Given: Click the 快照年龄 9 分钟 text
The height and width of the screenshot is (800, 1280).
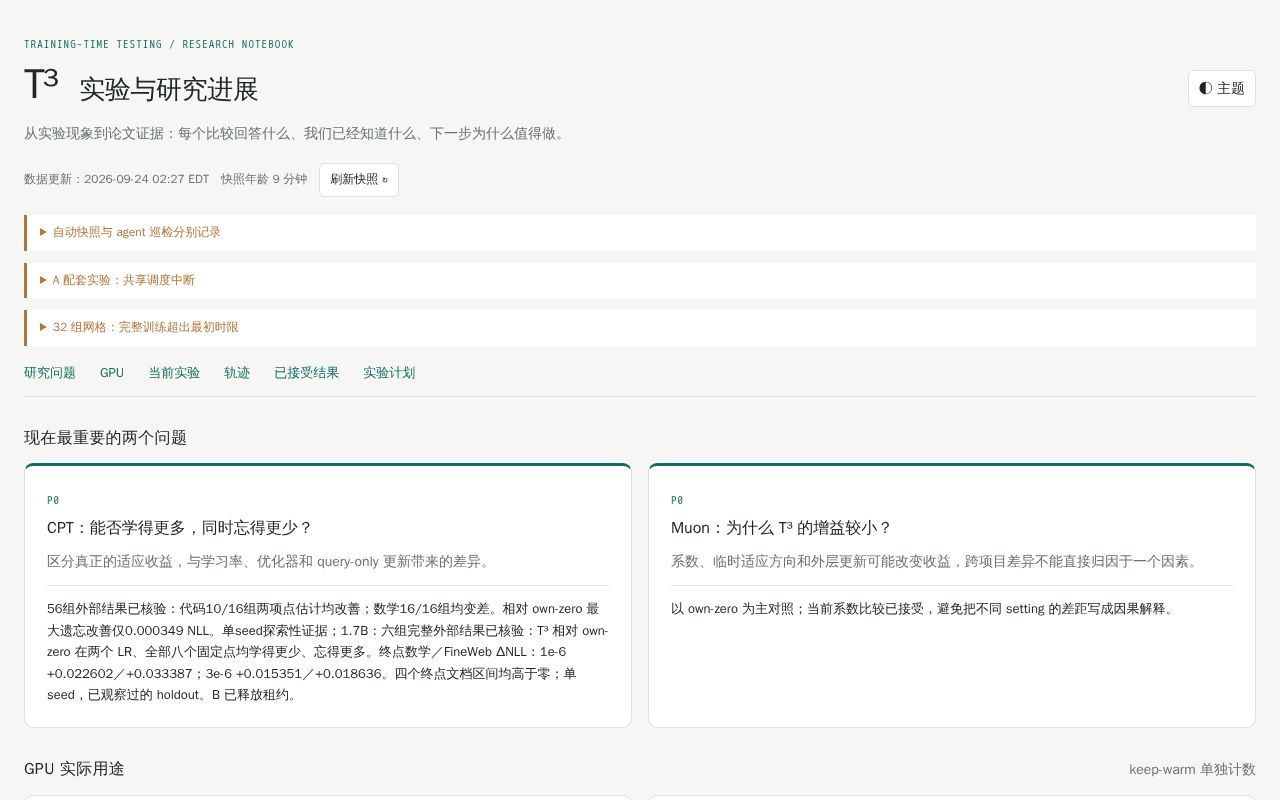Looking at the screenshot, I should pos(264,179).
